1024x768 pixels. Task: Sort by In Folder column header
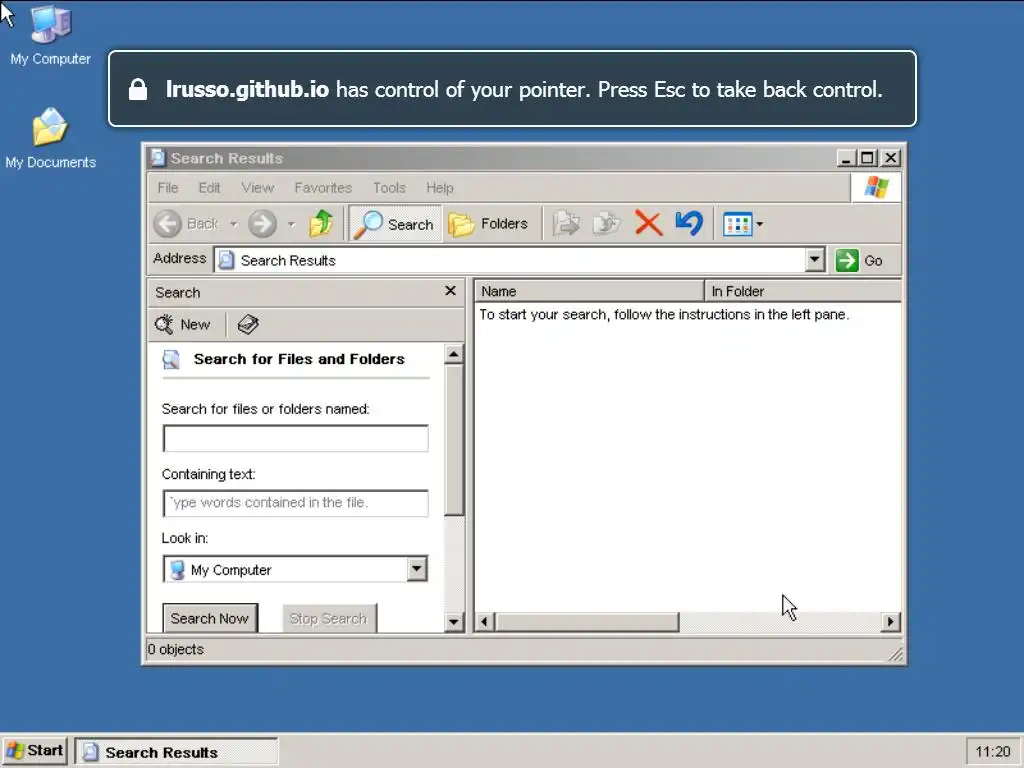[803, 291]
